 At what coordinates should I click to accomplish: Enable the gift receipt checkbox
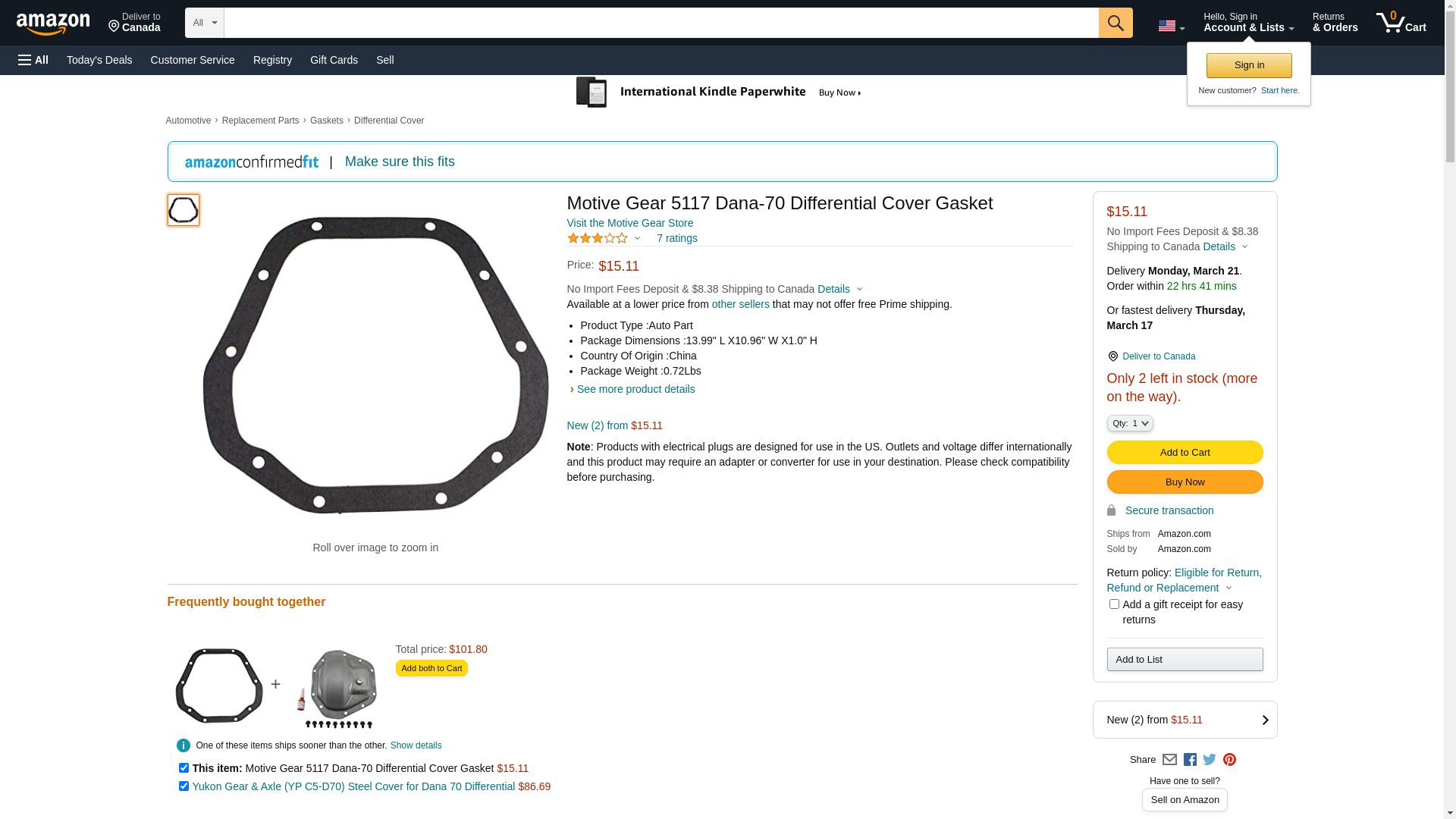pos(1114,604)
